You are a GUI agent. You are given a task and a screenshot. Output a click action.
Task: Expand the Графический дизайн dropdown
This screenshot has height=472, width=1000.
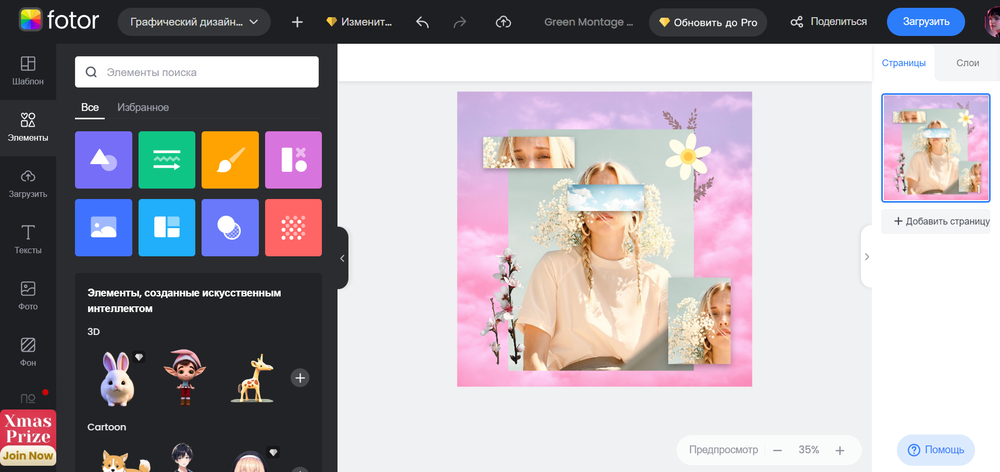tap(194, 22)
